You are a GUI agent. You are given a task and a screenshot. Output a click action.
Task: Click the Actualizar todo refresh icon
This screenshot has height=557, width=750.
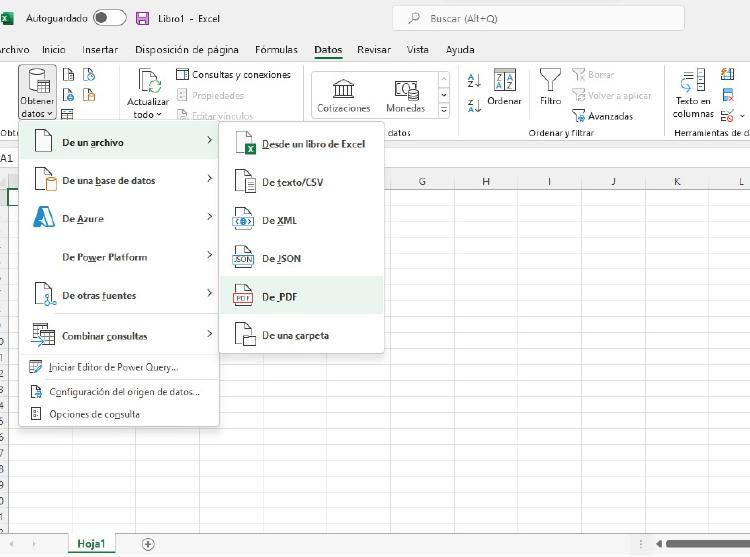(150, 80)
